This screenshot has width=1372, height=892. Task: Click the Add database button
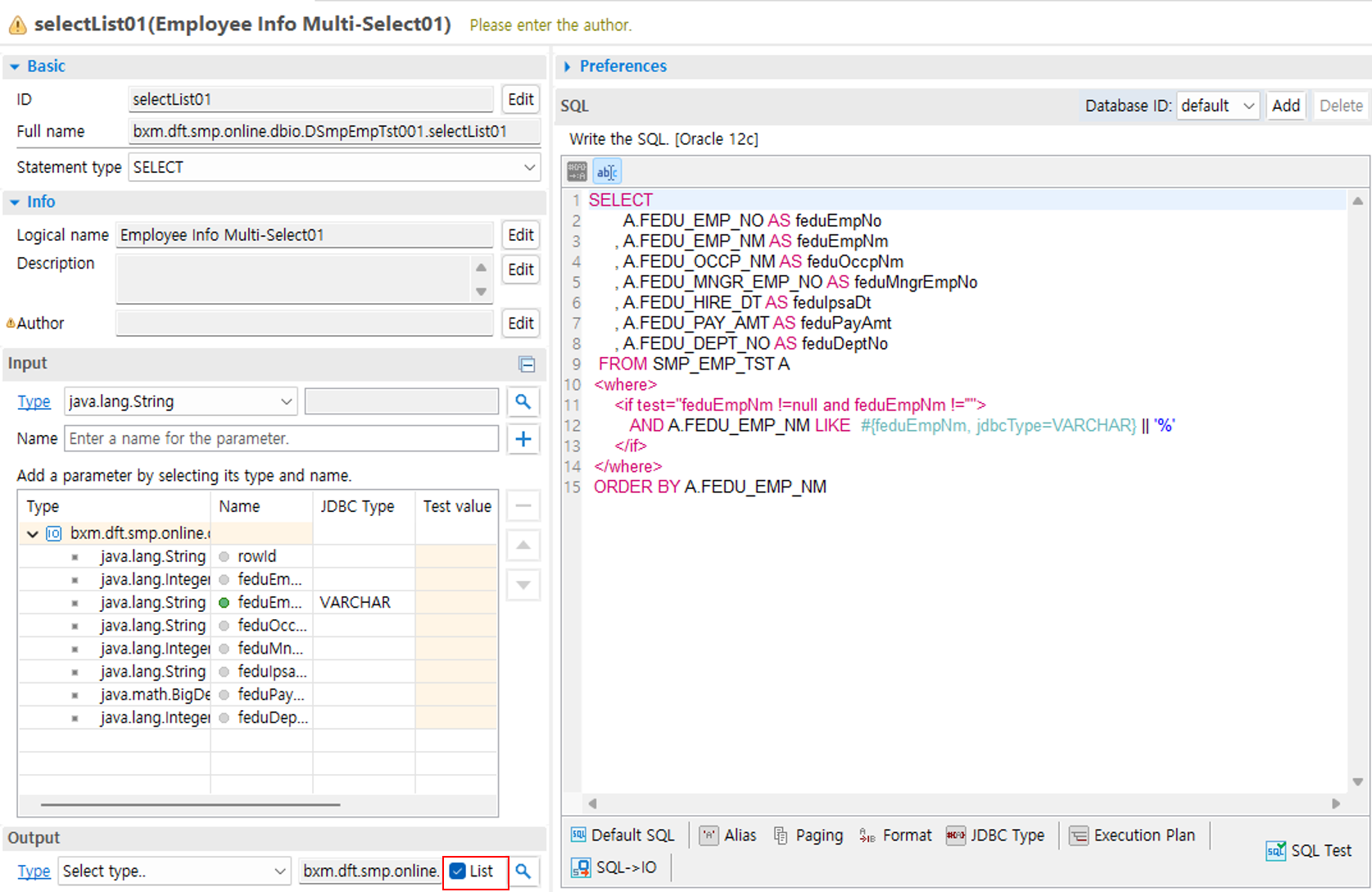(1285, 106)
